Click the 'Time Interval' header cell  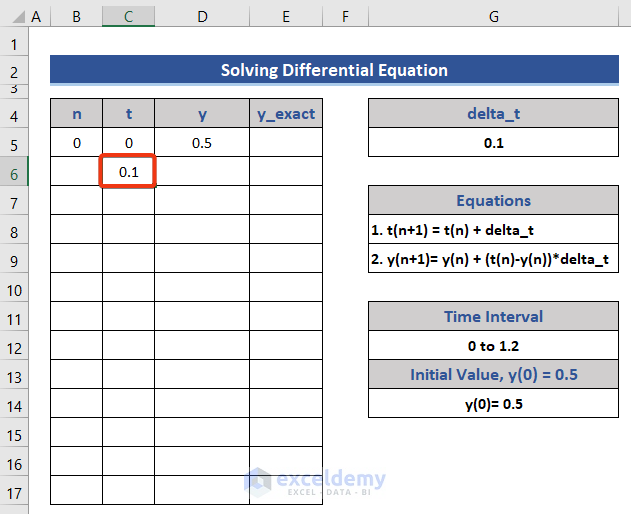(493, 317)
